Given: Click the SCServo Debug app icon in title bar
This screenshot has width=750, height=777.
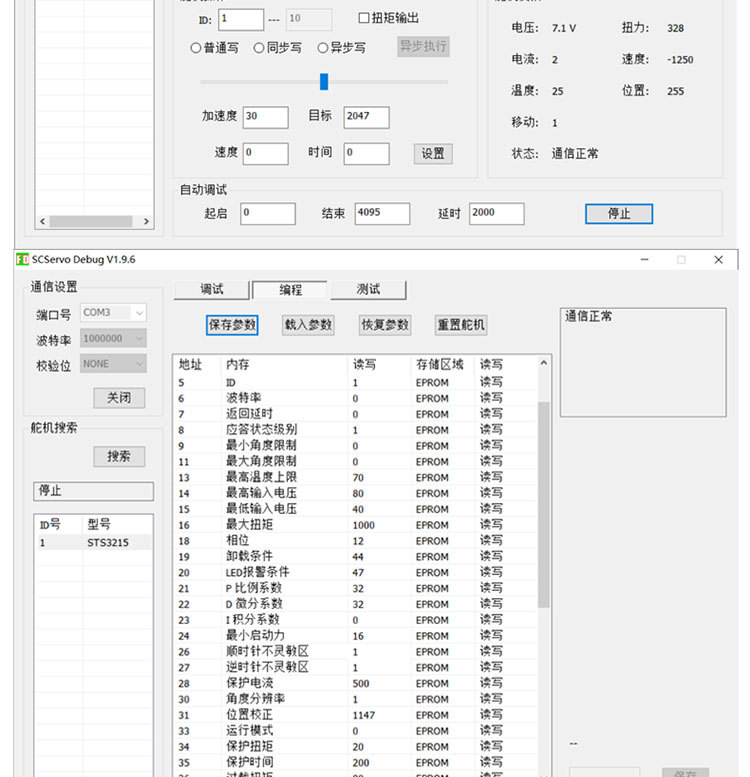Looking at the screenshot, I should pos(22,259).
